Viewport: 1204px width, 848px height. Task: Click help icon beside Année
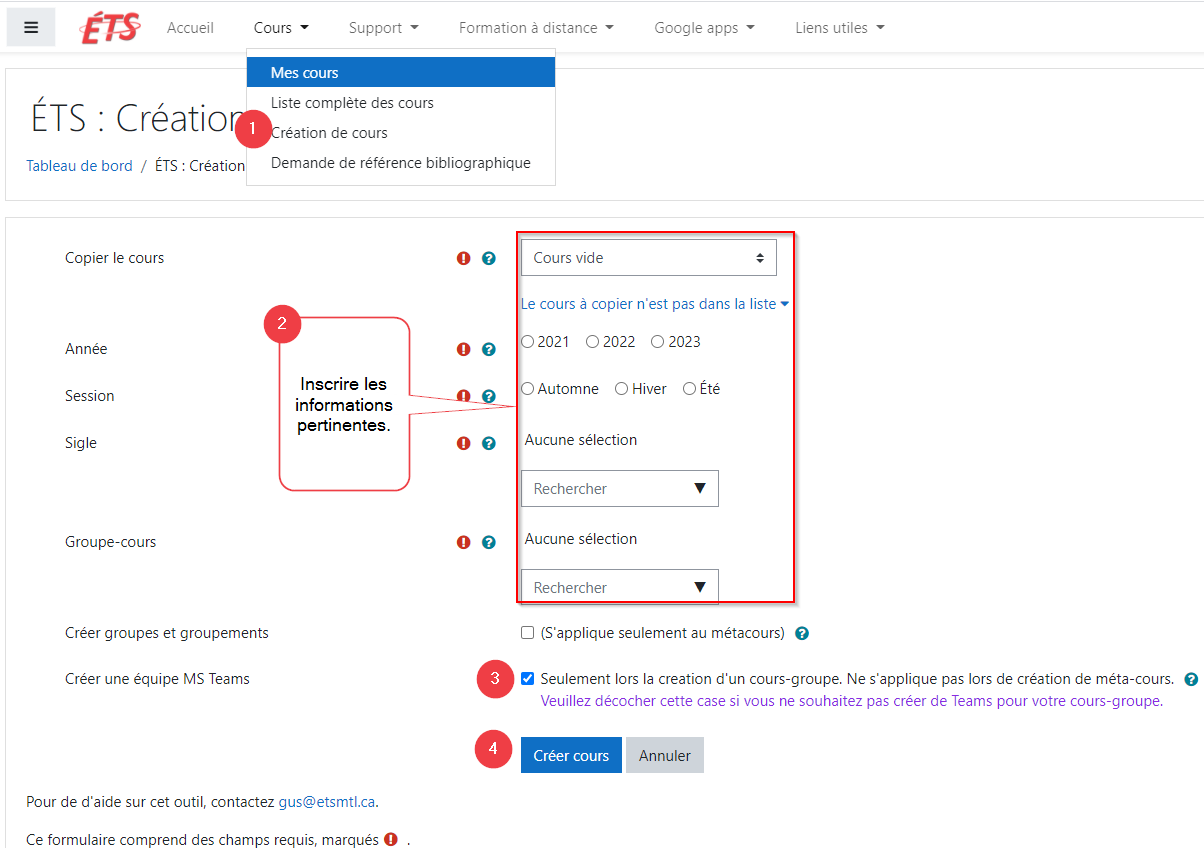point(489,349)
